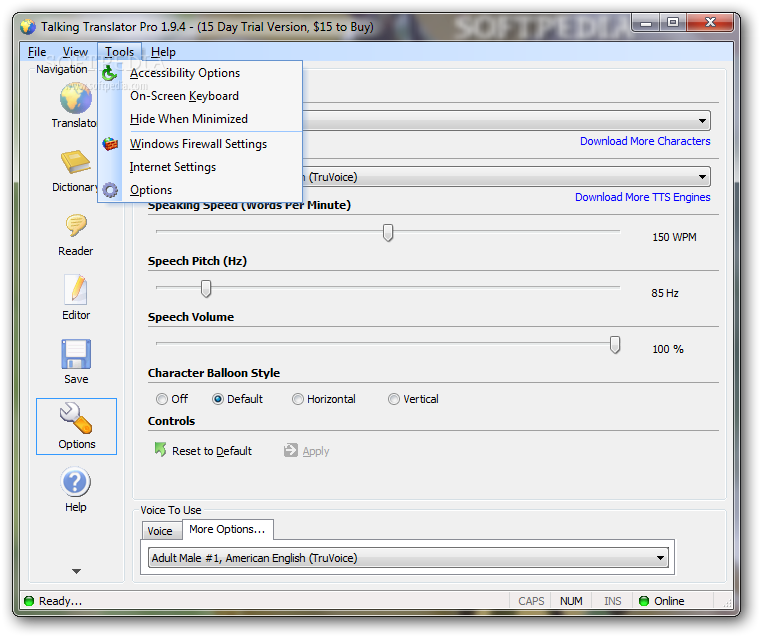This screenshot has width=761, height=637.
Task: Open the View menu
Action: tap(75, 52)
